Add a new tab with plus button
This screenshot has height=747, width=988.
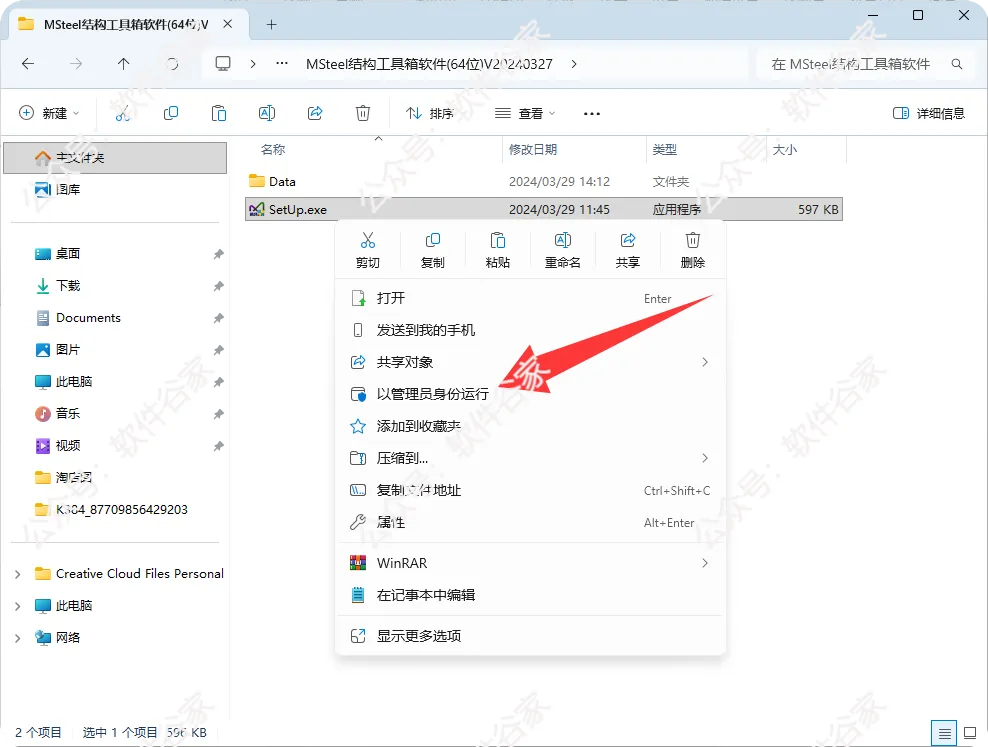coord(271,25)
